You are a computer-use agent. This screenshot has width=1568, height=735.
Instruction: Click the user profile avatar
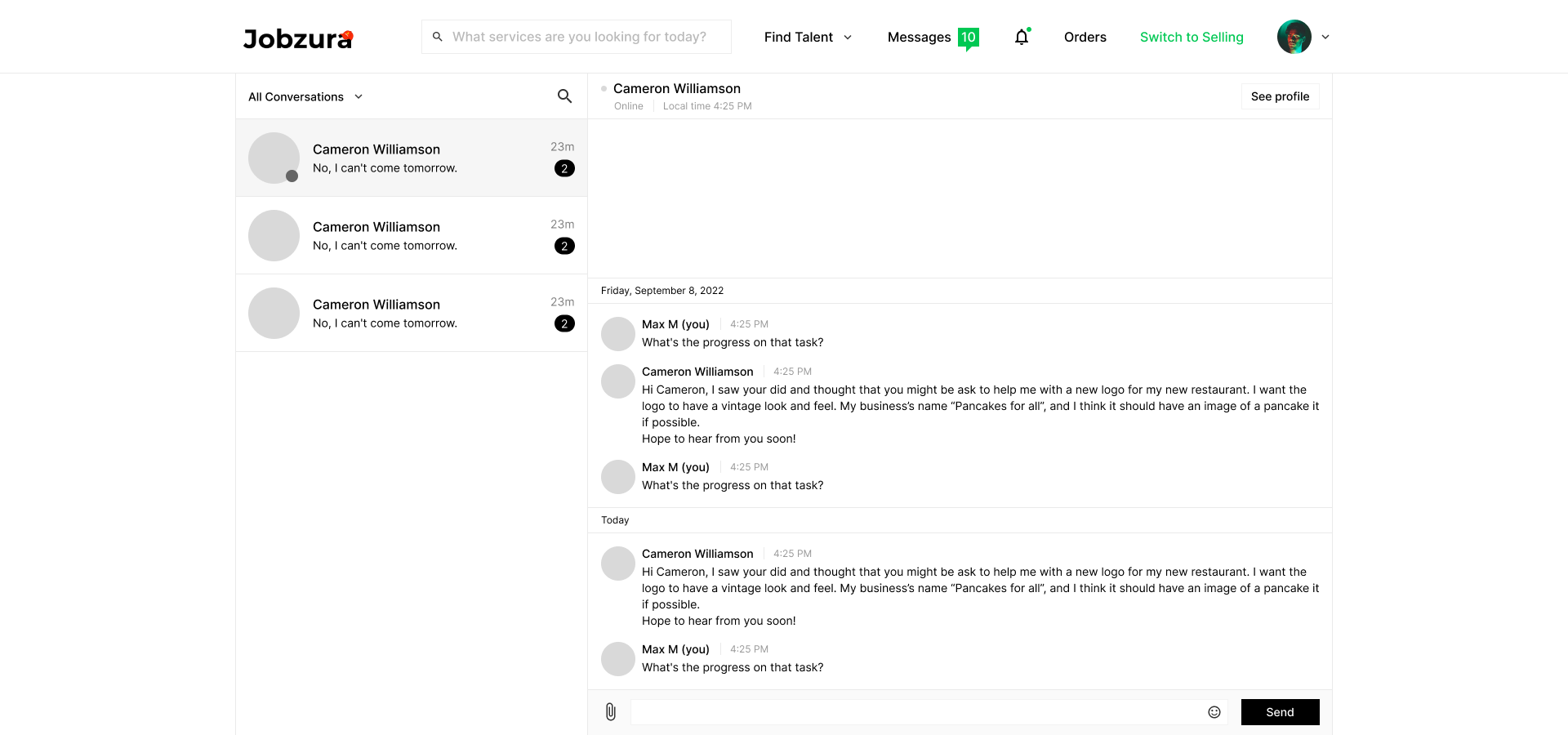1294,37
